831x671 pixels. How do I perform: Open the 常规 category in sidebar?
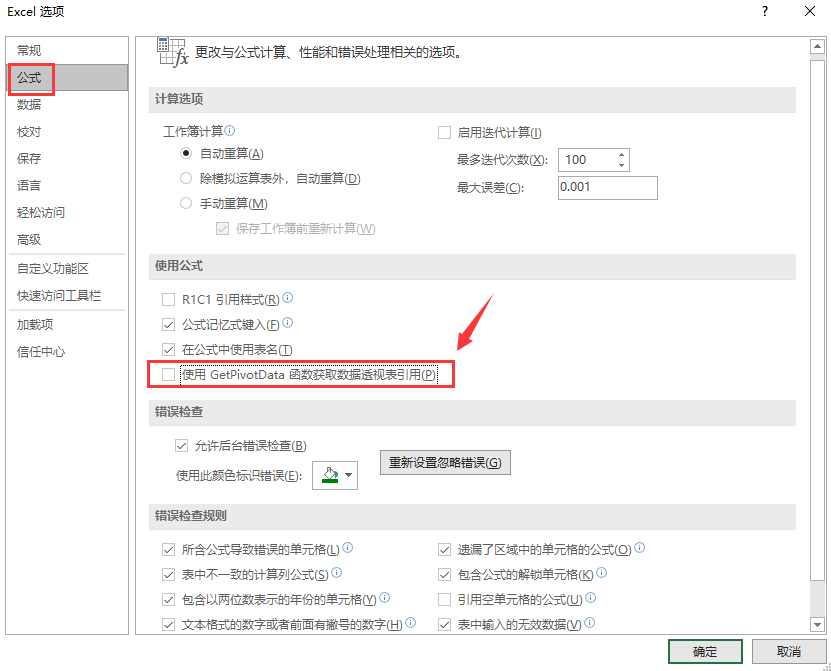tap(67, 50)
